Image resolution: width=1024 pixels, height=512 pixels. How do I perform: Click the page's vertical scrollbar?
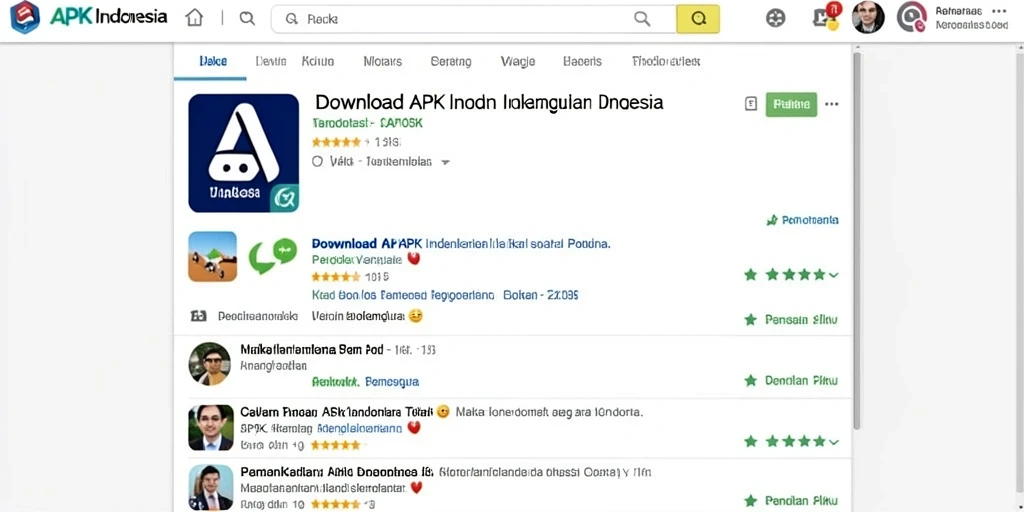[x=857, y=242]
